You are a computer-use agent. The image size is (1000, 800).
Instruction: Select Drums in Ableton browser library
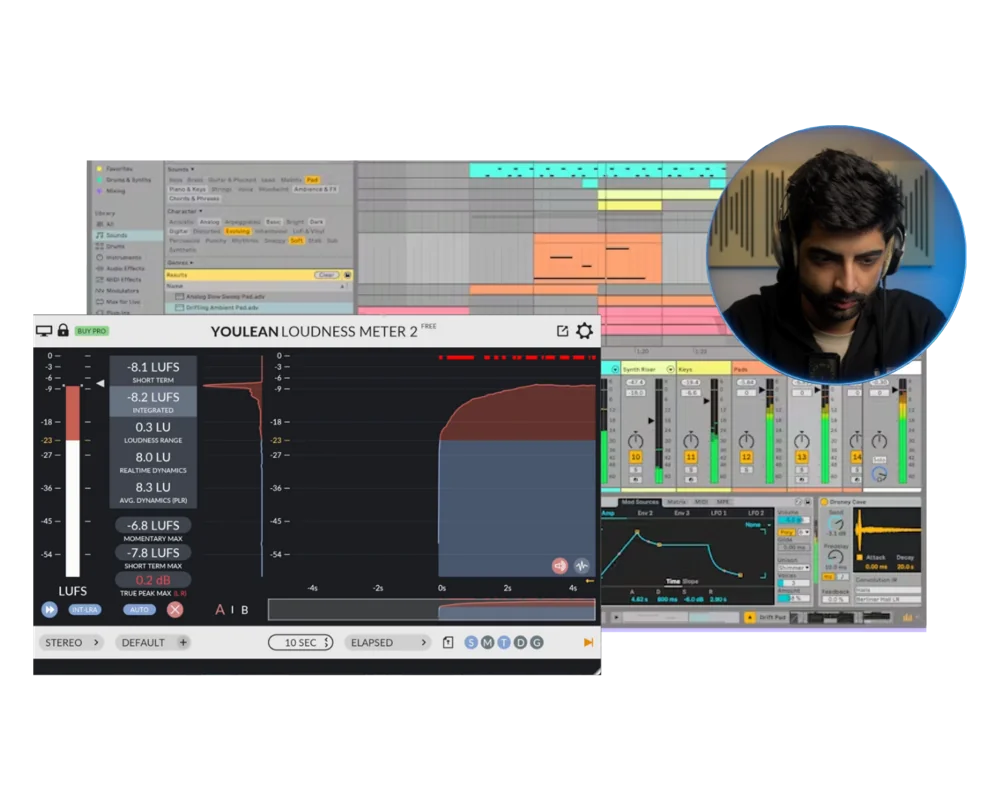[x=115, y=246]
